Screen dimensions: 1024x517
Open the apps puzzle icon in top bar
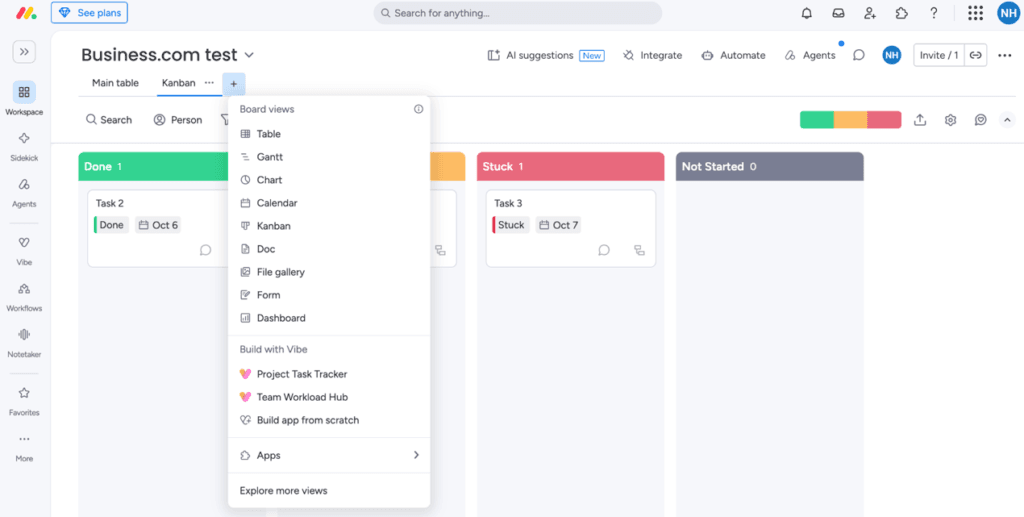point(902,13)
